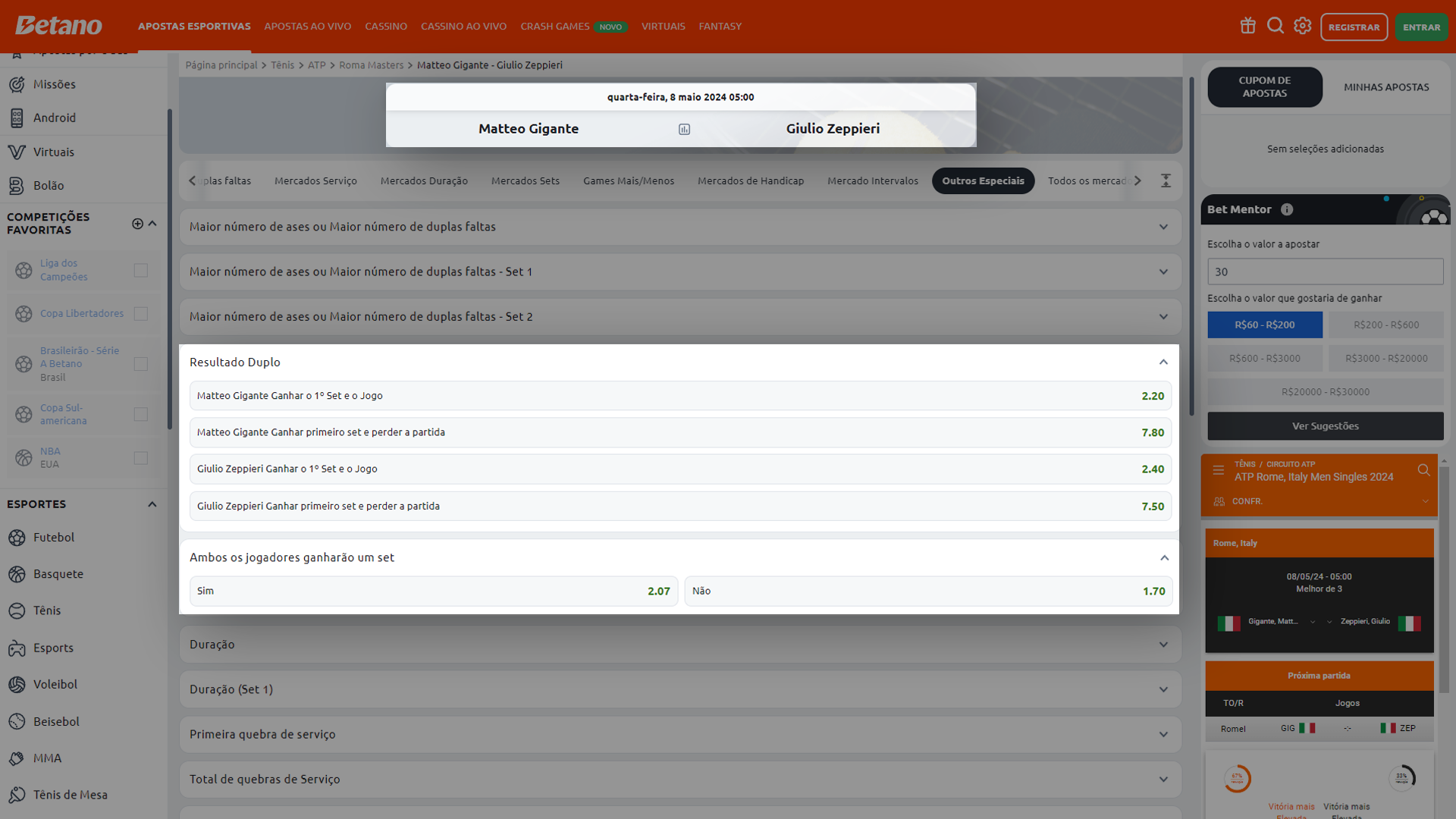Collapse the Resultado Duplo section

(1163, 362)
